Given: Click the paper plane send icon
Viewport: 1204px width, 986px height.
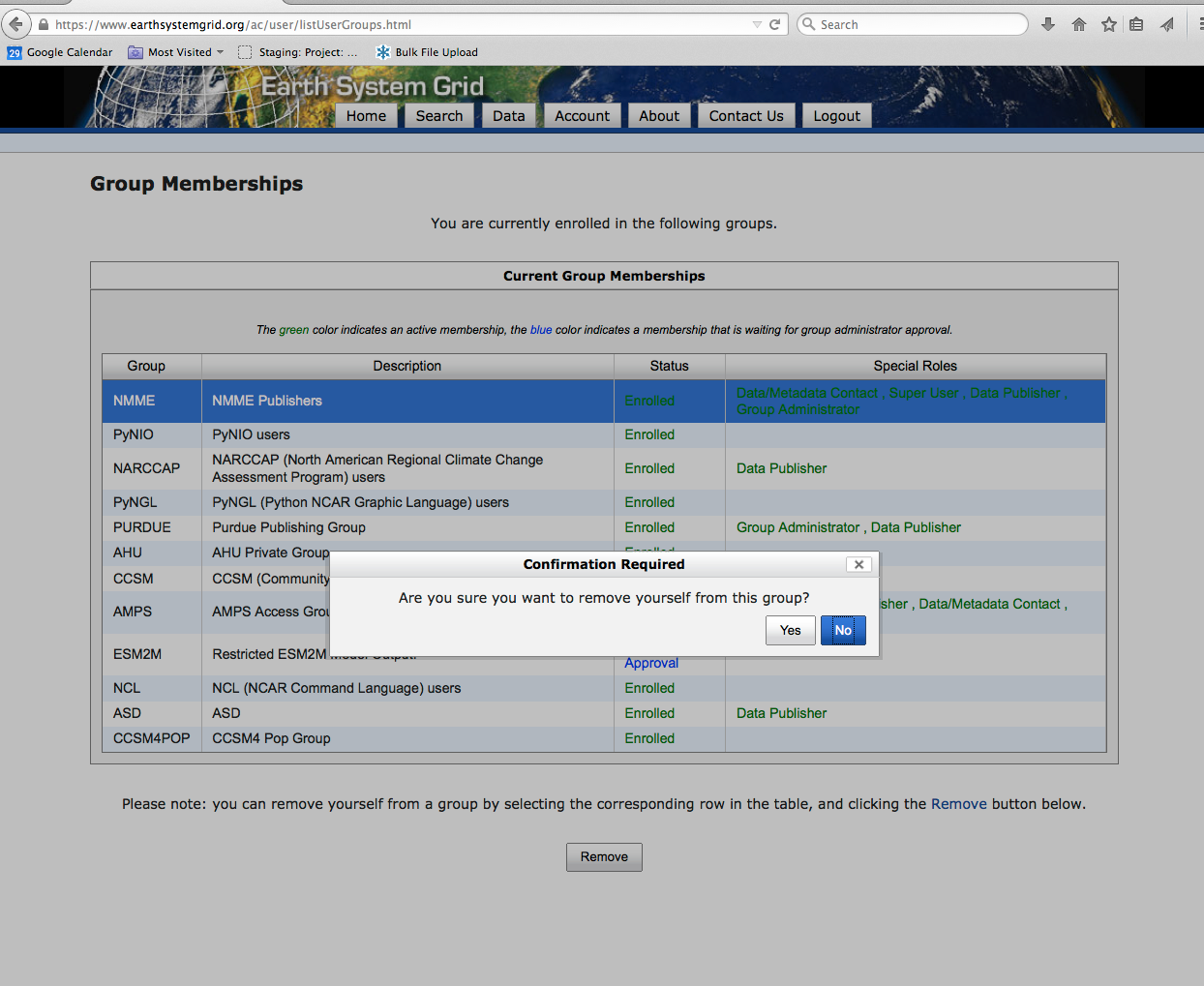Looking at the screenshot, I should (1167, 24).
